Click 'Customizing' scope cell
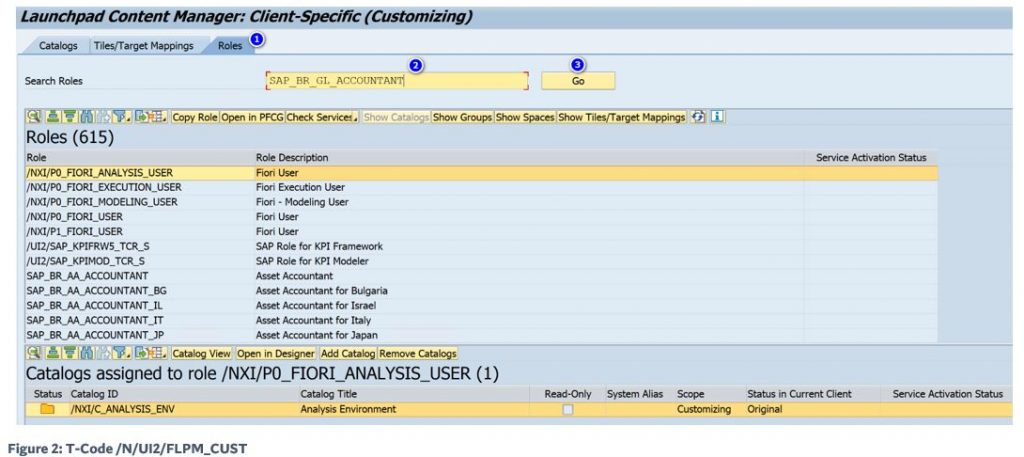1024x457 pixels. click(x=704, y=409)
